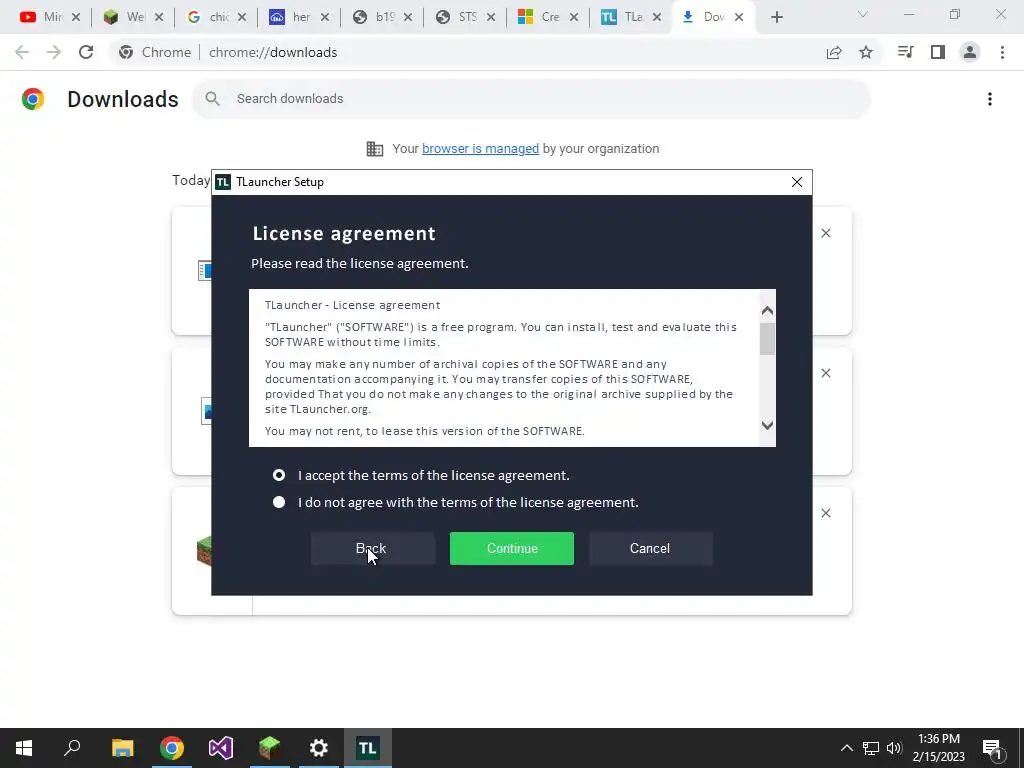Open the Windows Start menu
1024x768 pixels.
24,748
